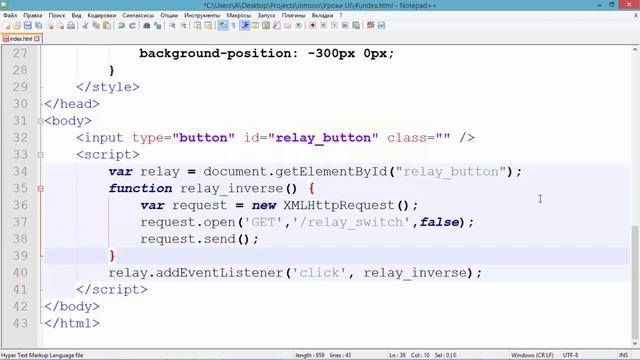Click the Playback macro icon

click(334, 25)
